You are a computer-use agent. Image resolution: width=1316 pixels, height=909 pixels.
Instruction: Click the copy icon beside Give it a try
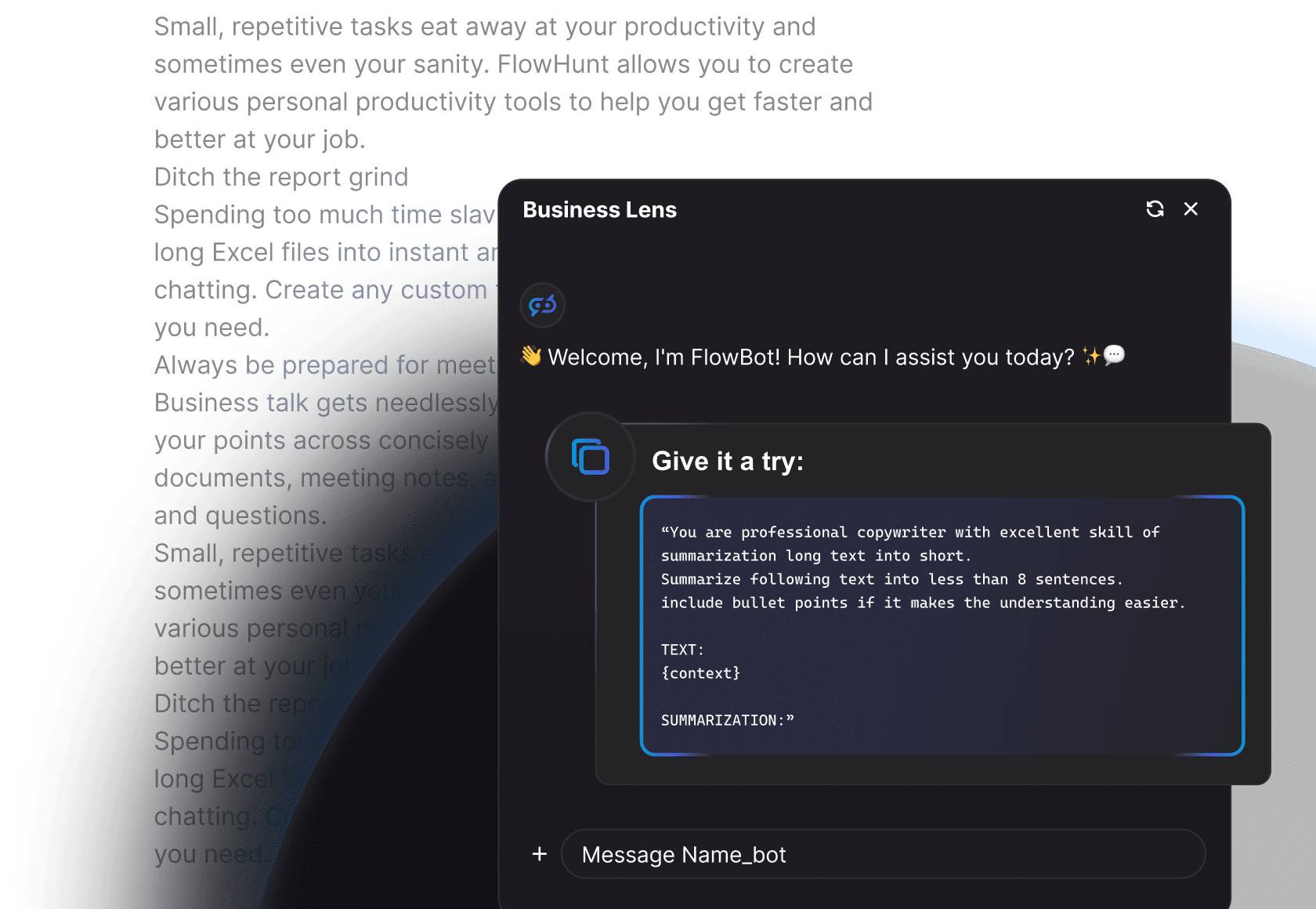coord(591,457)
